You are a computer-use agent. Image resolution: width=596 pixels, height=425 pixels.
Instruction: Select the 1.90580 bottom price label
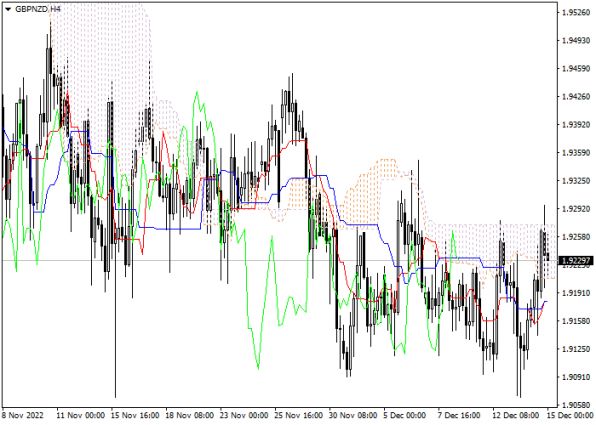(x=576, y=405)
